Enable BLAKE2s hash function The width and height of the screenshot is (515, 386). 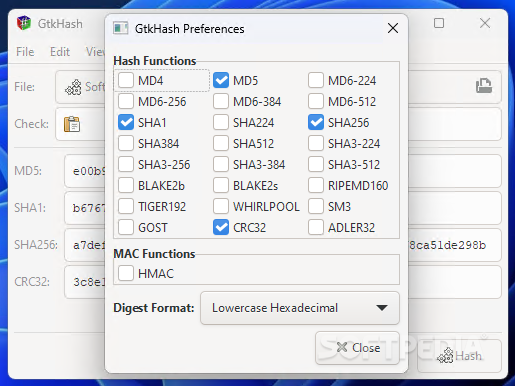coord(221,185)
